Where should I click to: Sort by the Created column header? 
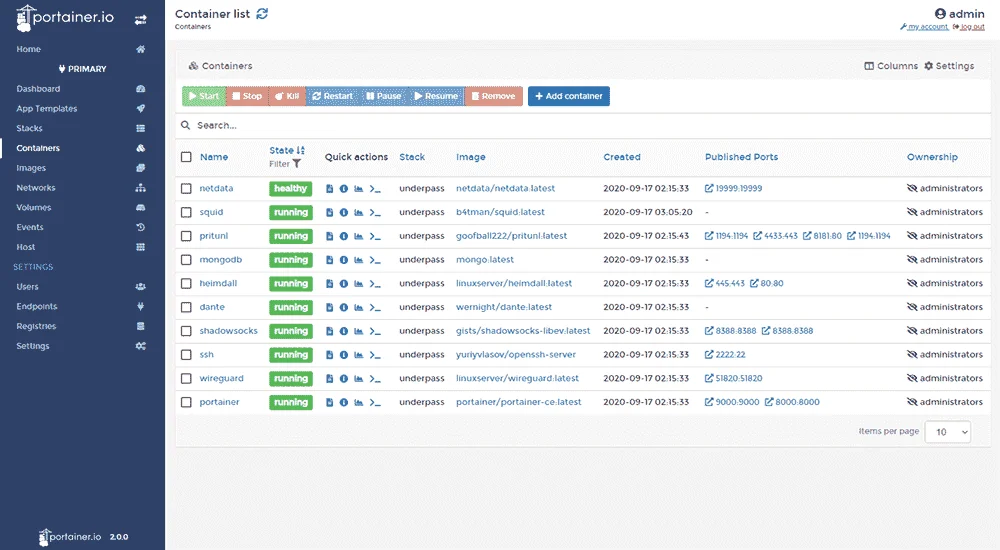(622, 157)
